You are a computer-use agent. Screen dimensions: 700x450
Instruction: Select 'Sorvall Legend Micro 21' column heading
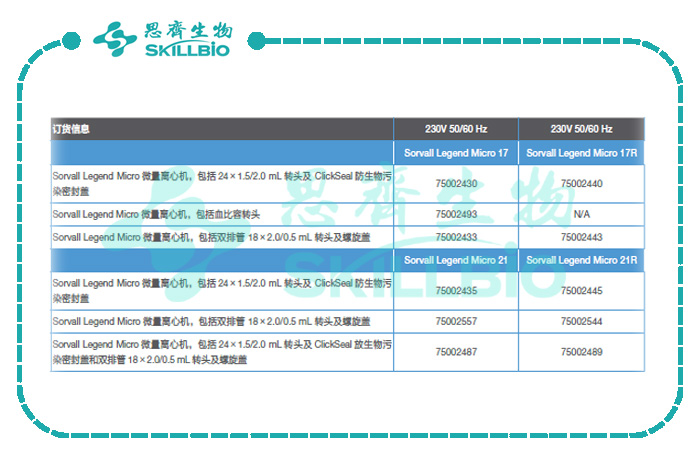click(x=456, y=260)
